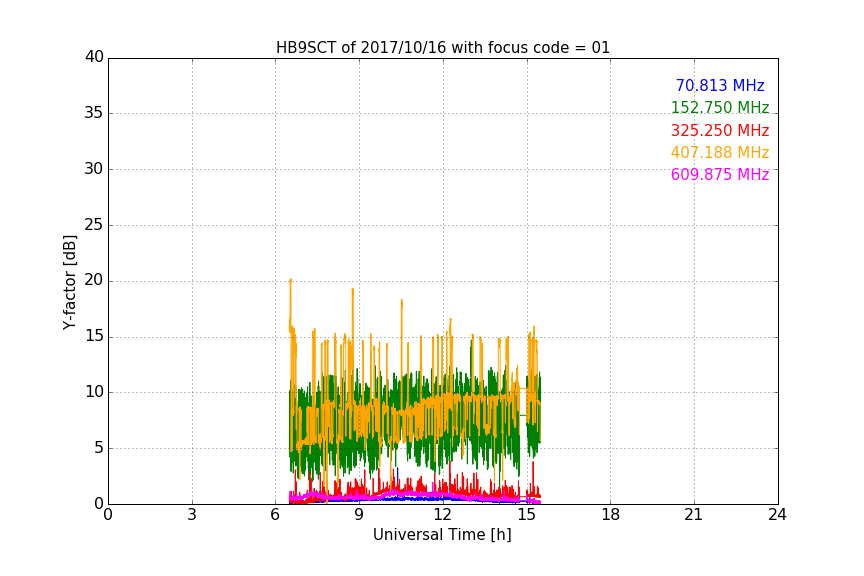Click the y-axis tick label 30
The height and width of the screenshot is (576, 864).
point(94,169)
